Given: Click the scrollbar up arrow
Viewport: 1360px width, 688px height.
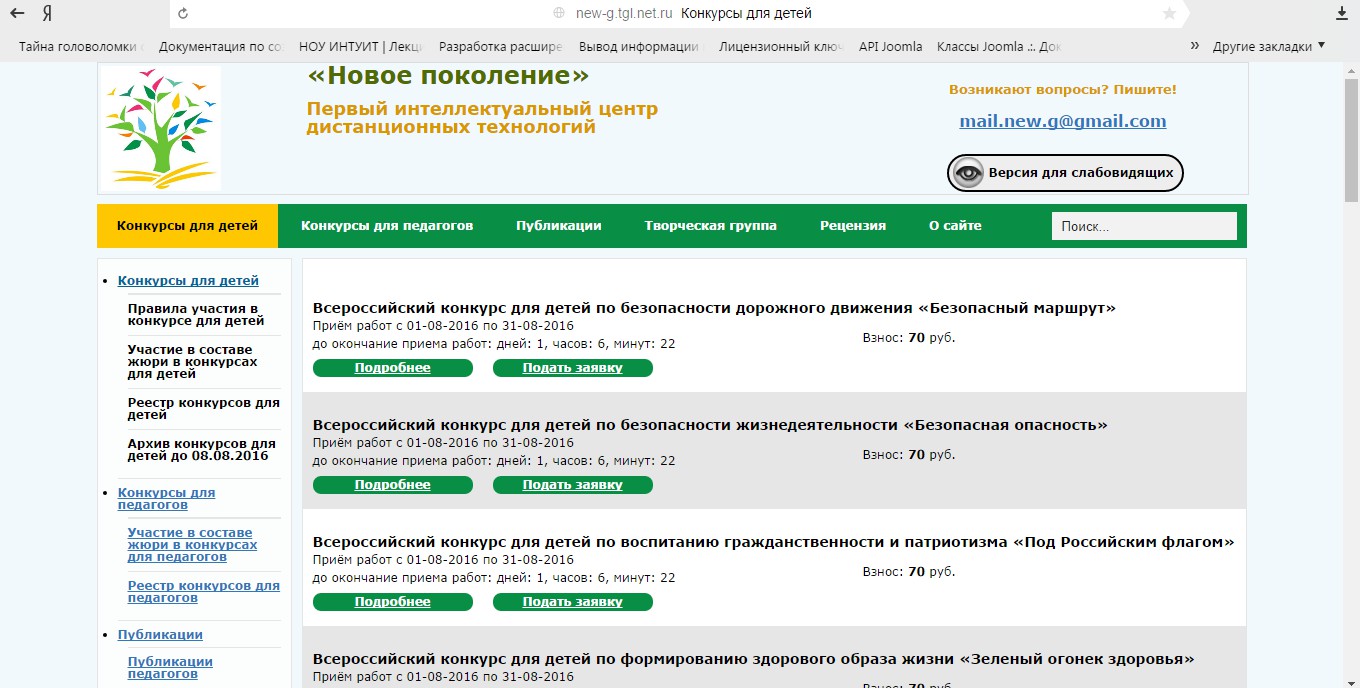Looking at the screenshot, I should point(1352,70).
